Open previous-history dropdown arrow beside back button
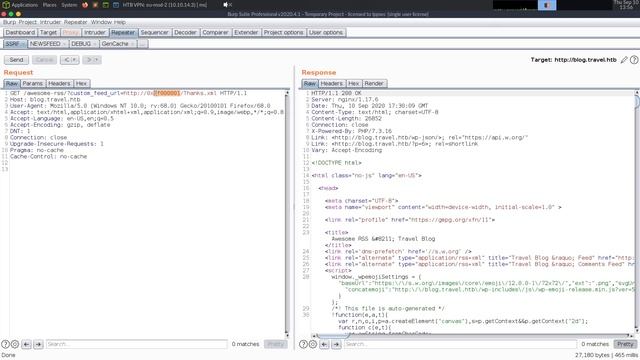Image resolution: width=640 pixels, height=360 pixels. pyautogui.click(x=75, y=60)
